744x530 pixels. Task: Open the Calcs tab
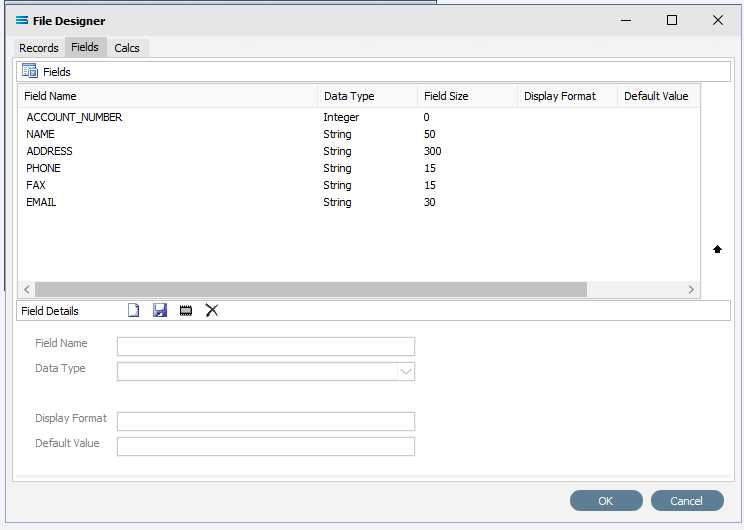127,48
